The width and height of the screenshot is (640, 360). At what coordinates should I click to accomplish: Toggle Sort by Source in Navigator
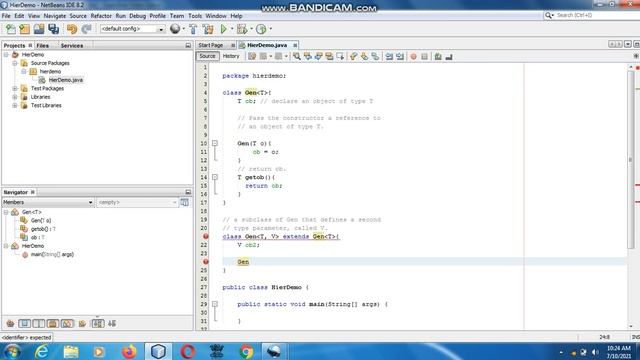112,324
